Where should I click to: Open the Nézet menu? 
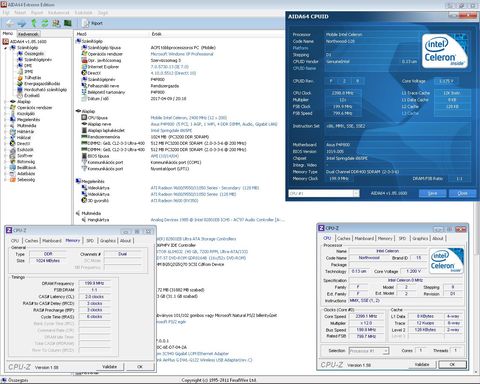click(x=20, y=13)
